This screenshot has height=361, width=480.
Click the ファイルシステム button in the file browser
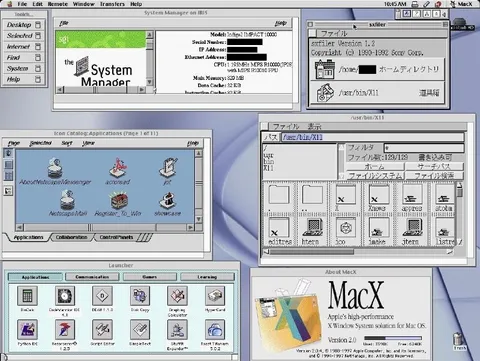coord(375,175)
